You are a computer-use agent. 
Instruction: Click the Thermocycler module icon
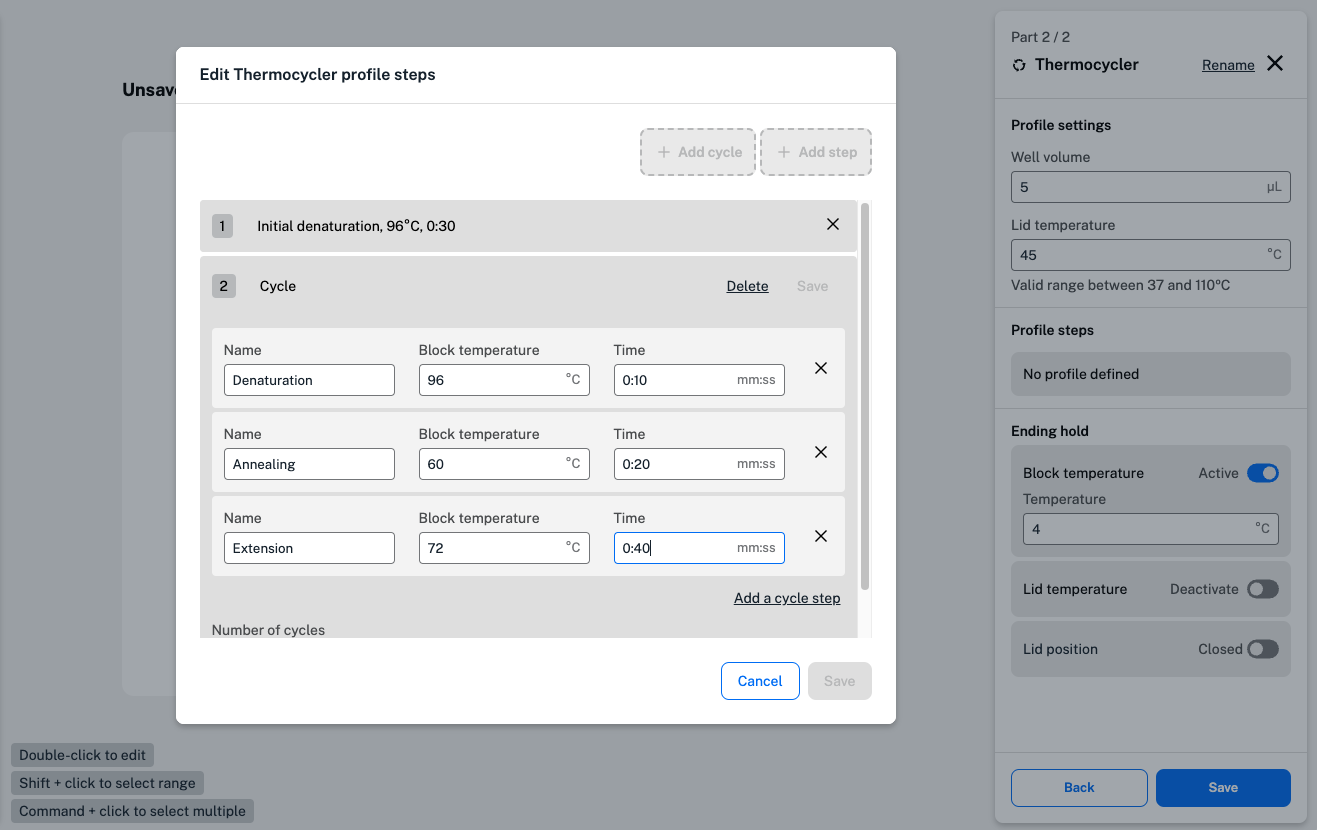tap(1019, 65)
